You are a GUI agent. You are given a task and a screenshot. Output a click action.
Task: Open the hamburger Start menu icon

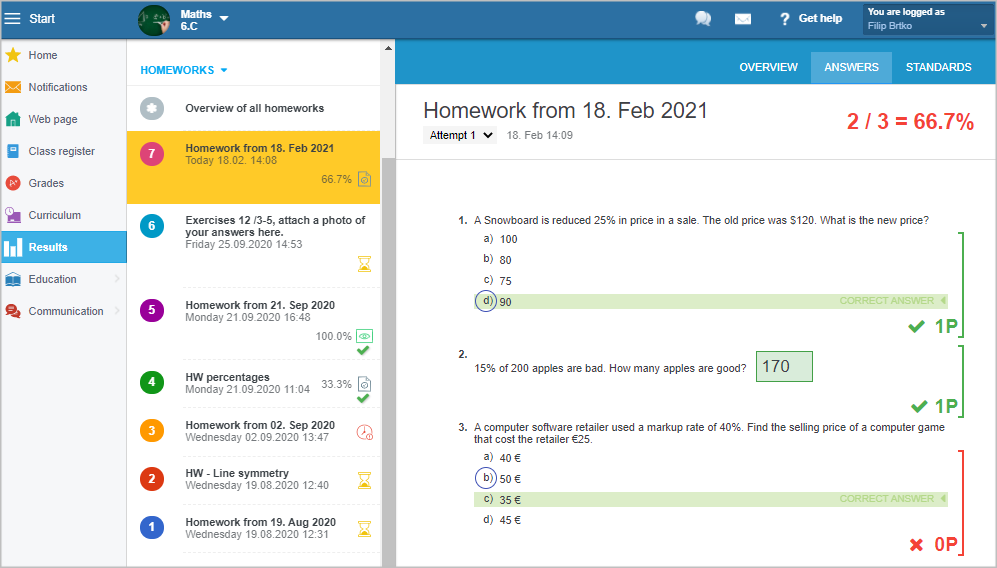pyautogui.click(x=12, y=18)
